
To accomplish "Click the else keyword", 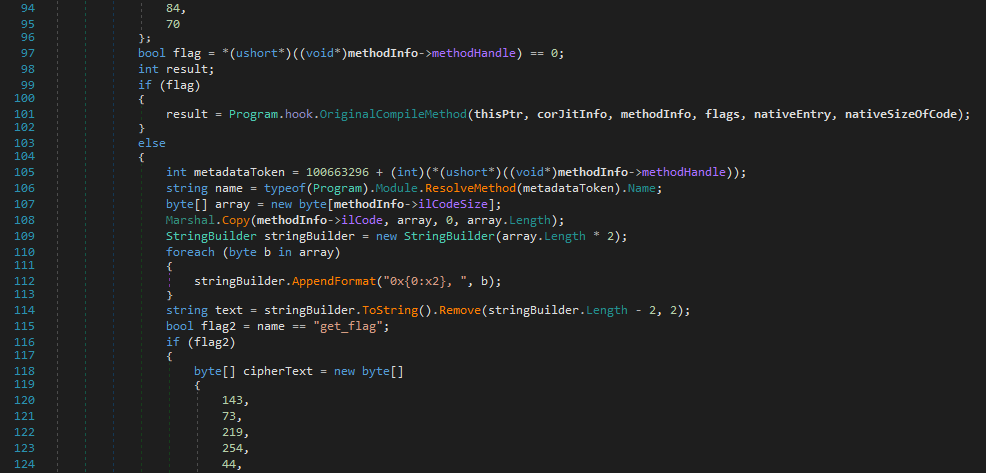I will [x=152, y=142].
